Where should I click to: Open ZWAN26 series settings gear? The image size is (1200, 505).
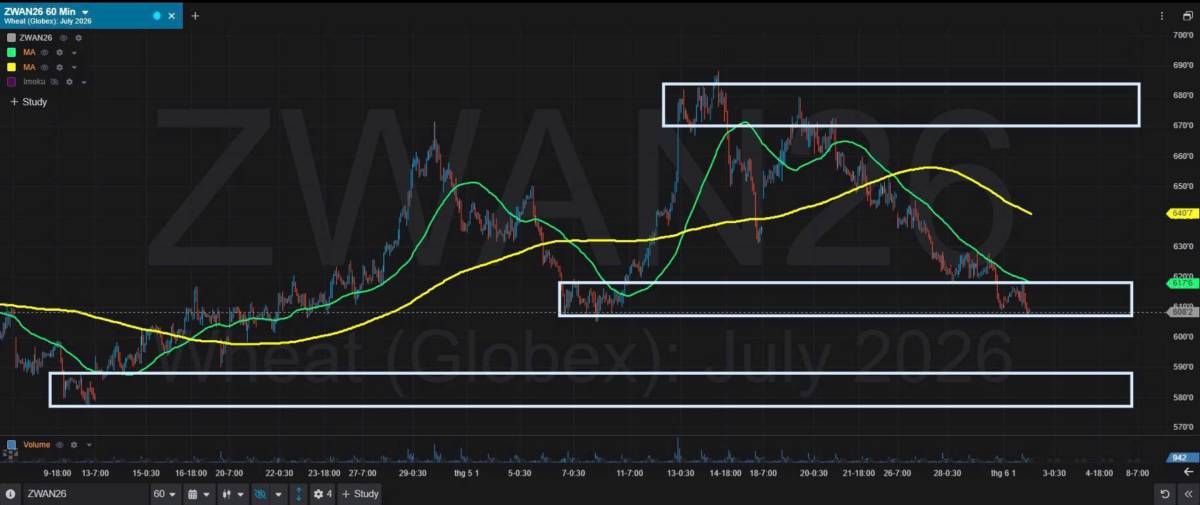[78, 37]
